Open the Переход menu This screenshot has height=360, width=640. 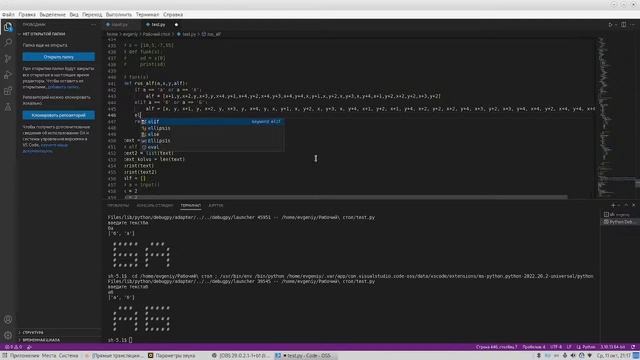92,14
